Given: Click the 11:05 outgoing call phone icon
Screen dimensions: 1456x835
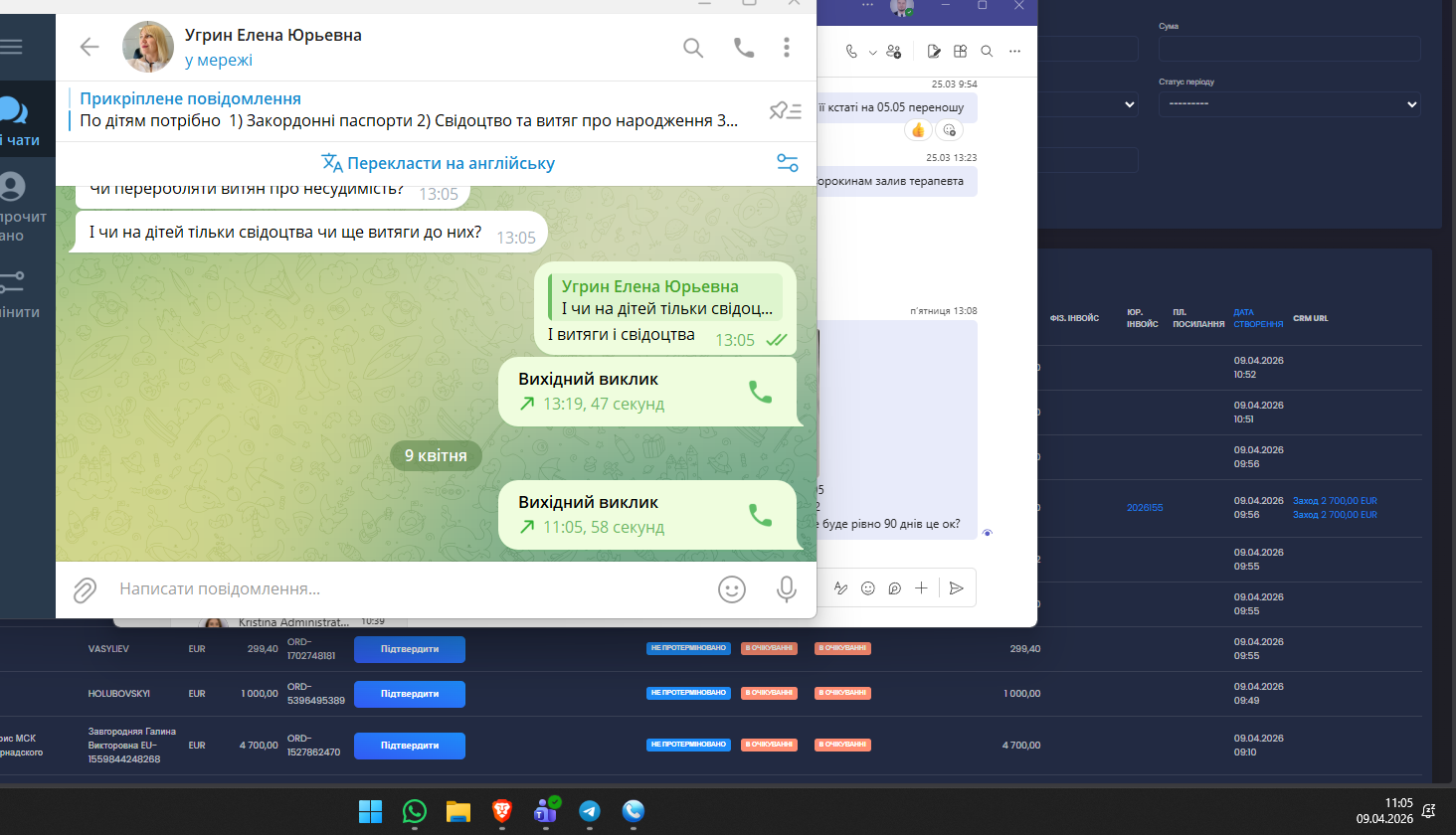Looking at the screenshot, I should coord(761,515).
